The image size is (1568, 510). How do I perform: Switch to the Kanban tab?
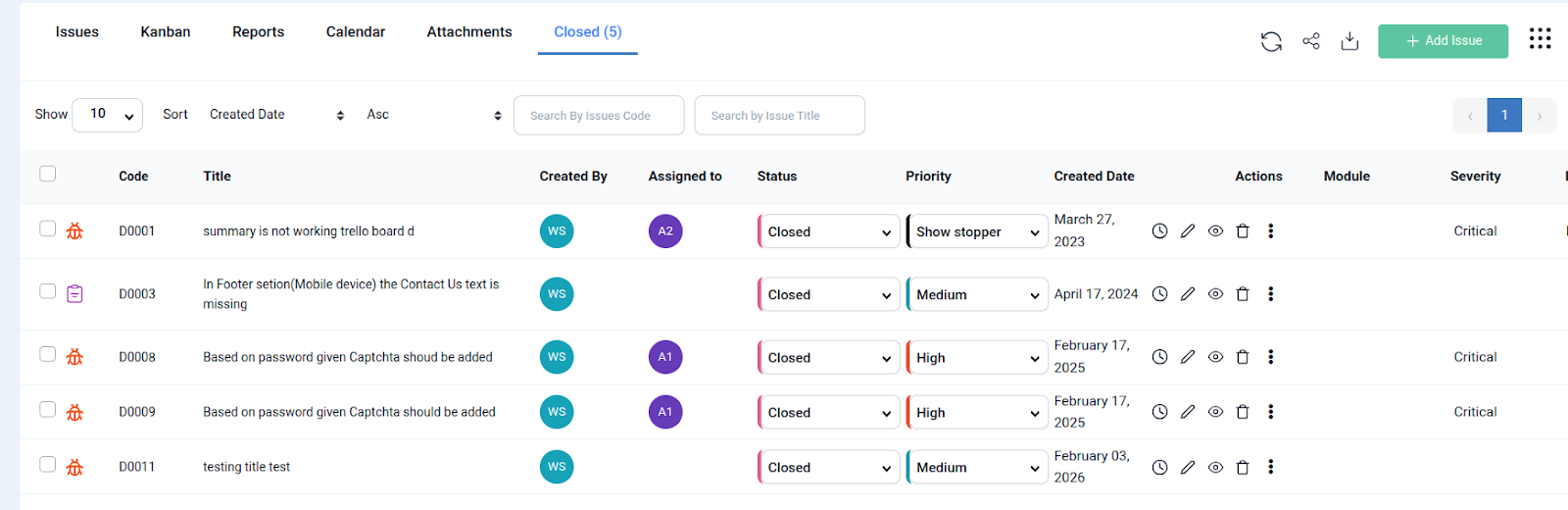click(x=166, y=32)
